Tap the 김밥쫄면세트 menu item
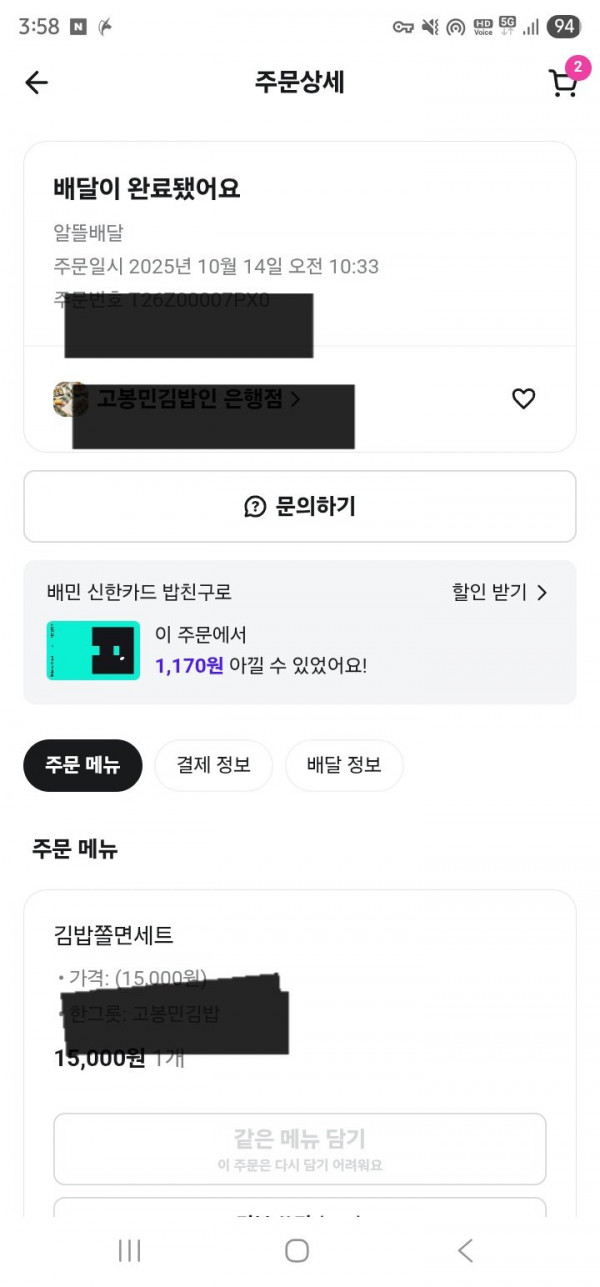Screen dimensions: 600x1287 click(x=113, y=935)
